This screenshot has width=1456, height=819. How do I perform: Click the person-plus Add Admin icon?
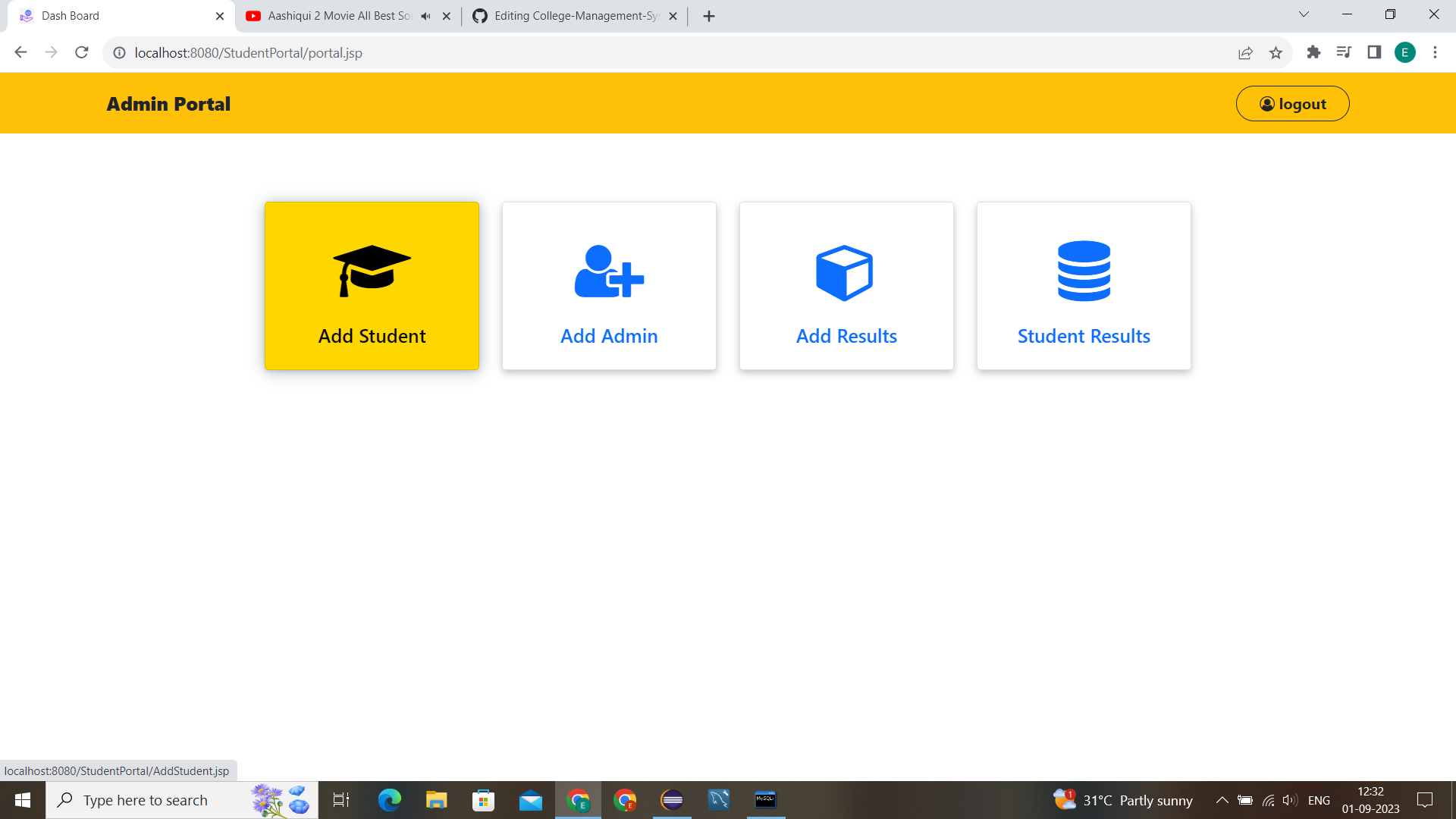pyautogui.click(x=609, y=273)
